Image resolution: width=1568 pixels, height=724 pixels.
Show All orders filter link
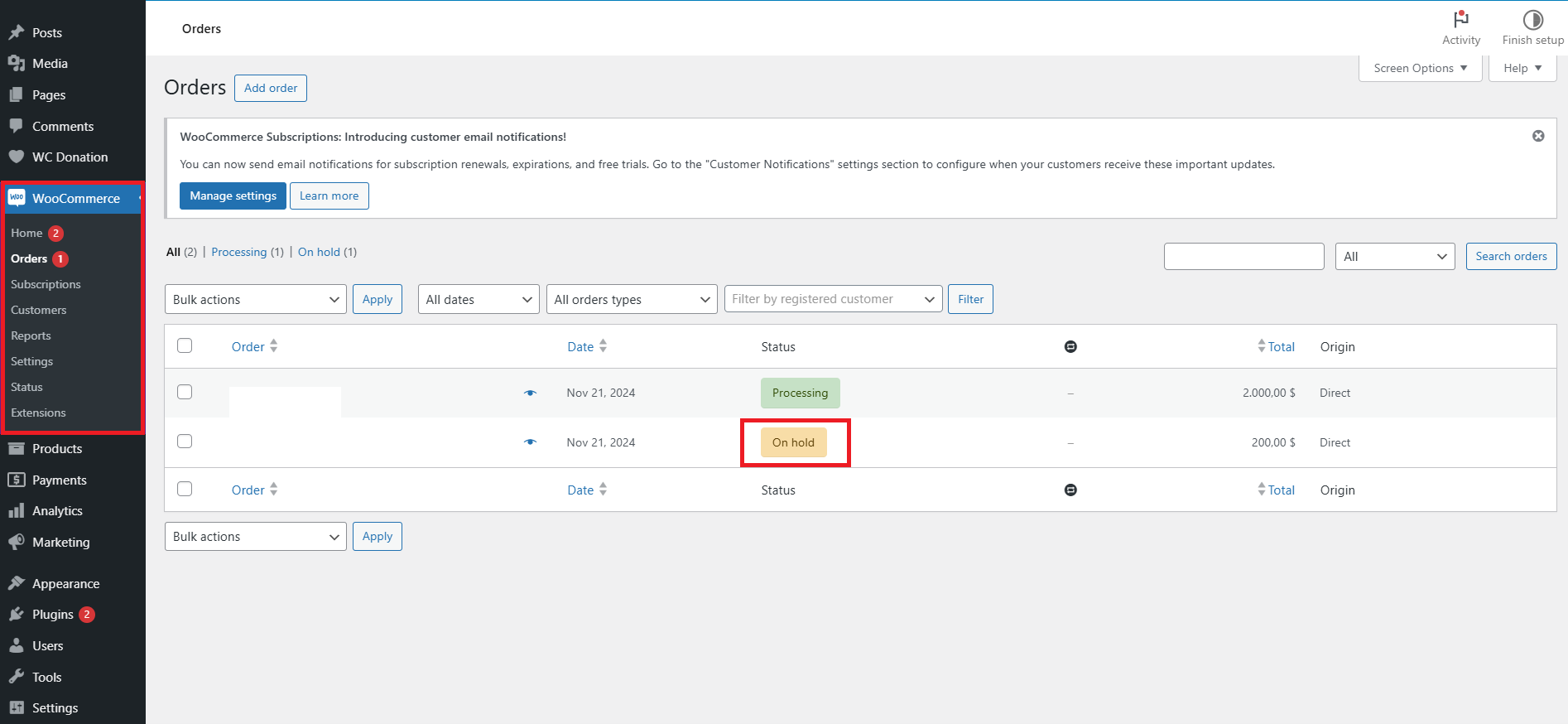click(173, 252)
